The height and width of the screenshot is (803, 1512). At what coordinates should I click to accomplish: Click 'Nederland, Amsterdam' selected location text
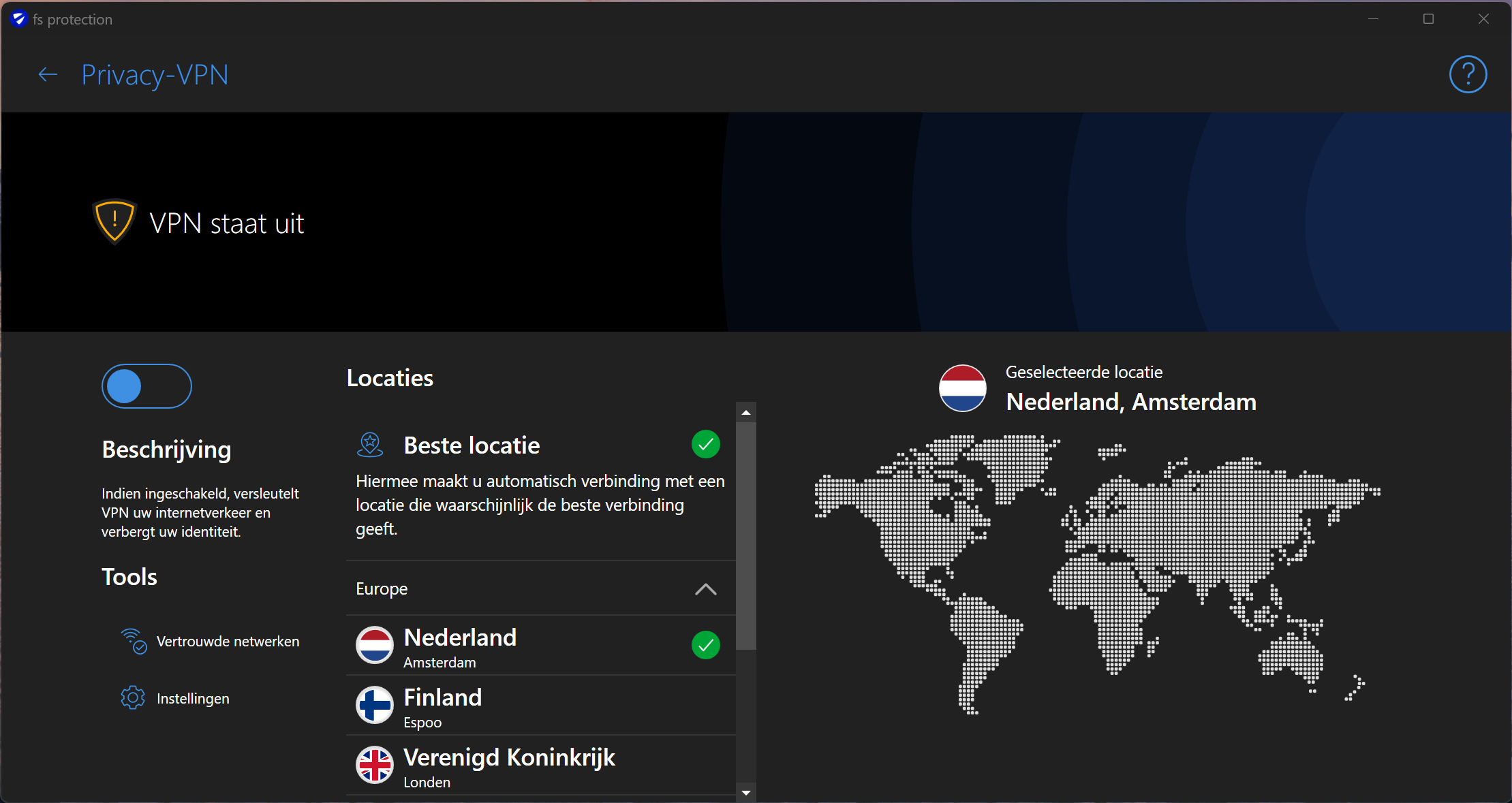point(1131,402)
